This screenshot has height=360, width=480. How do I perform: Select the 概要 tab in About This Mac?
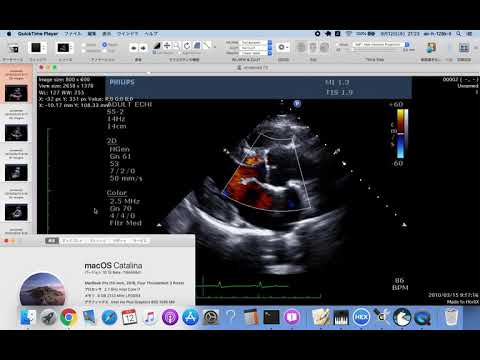click(52, 240)
